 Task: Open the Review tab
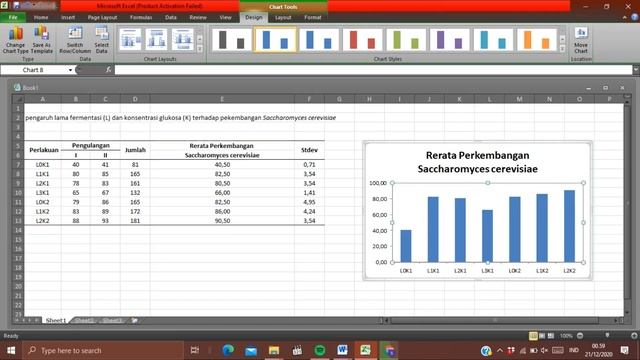(198, 18)
